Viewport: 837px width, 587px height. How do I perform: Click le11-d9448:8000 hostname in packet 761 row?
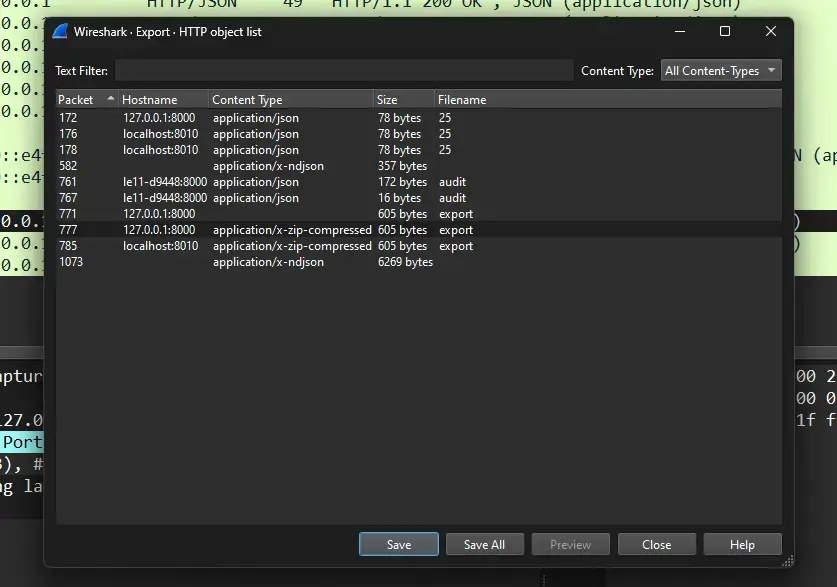tap(165, 182)
